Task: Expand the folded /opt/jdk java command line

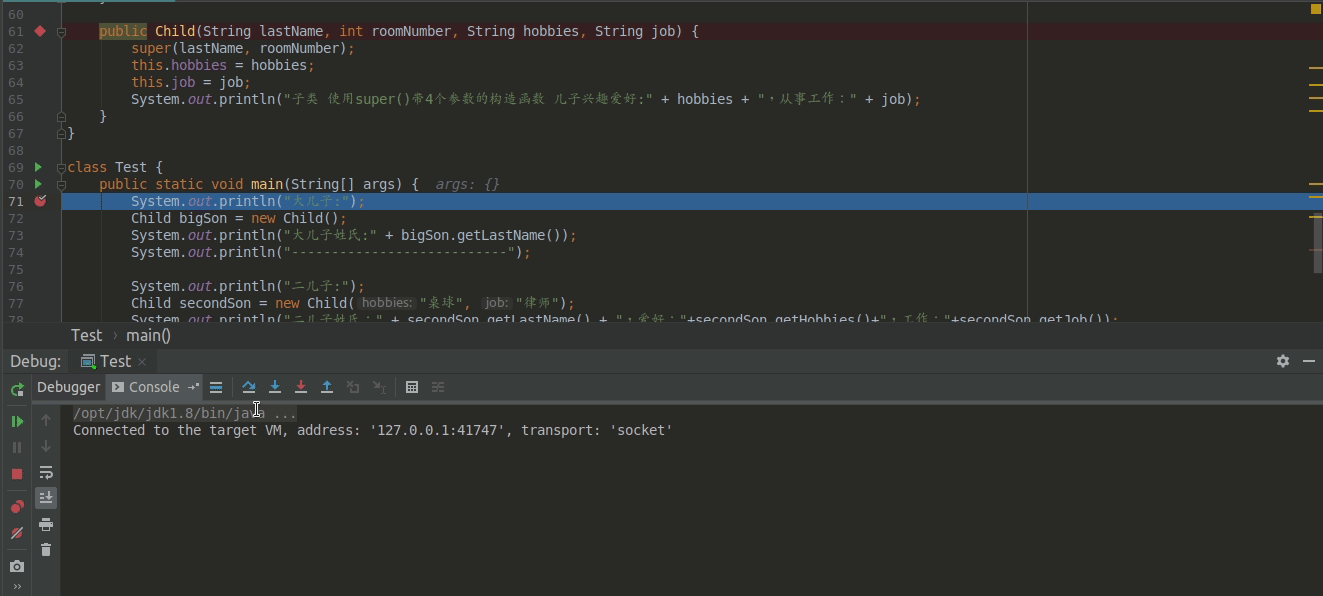Action: click(x=184, y=413)
